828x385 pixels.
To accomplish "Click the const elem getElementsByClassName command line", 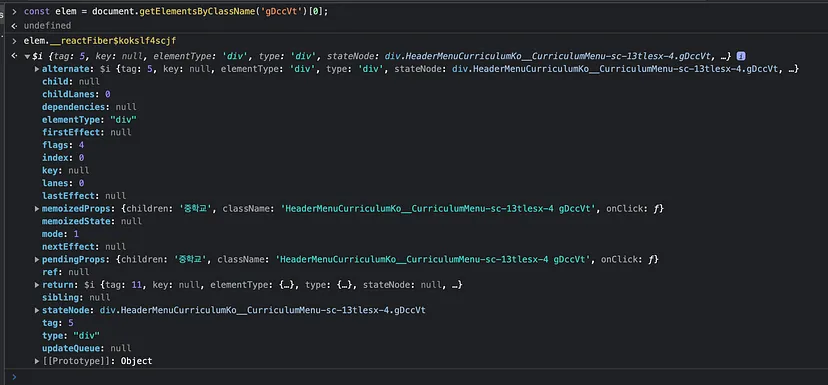I will tap(176, 11).
